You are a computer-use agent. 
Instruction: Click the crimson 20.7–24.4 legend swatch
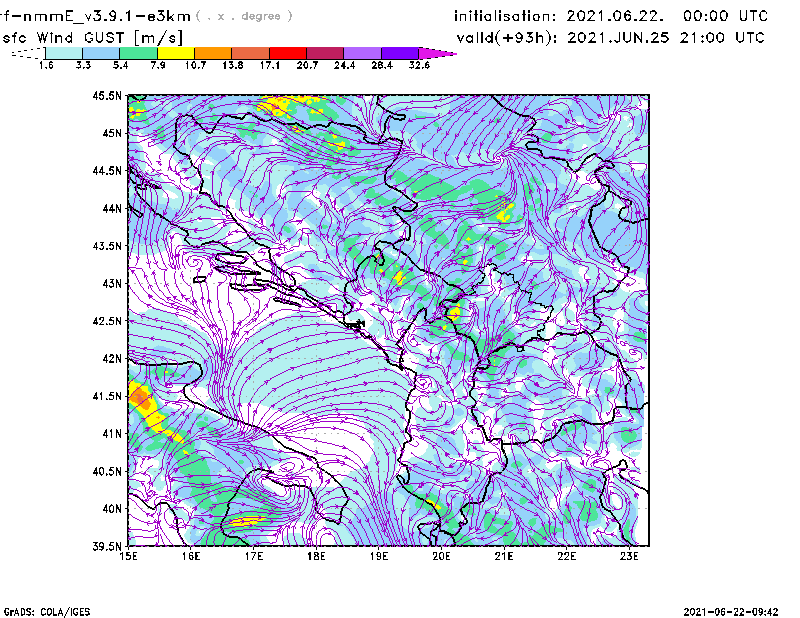point(325,53)
